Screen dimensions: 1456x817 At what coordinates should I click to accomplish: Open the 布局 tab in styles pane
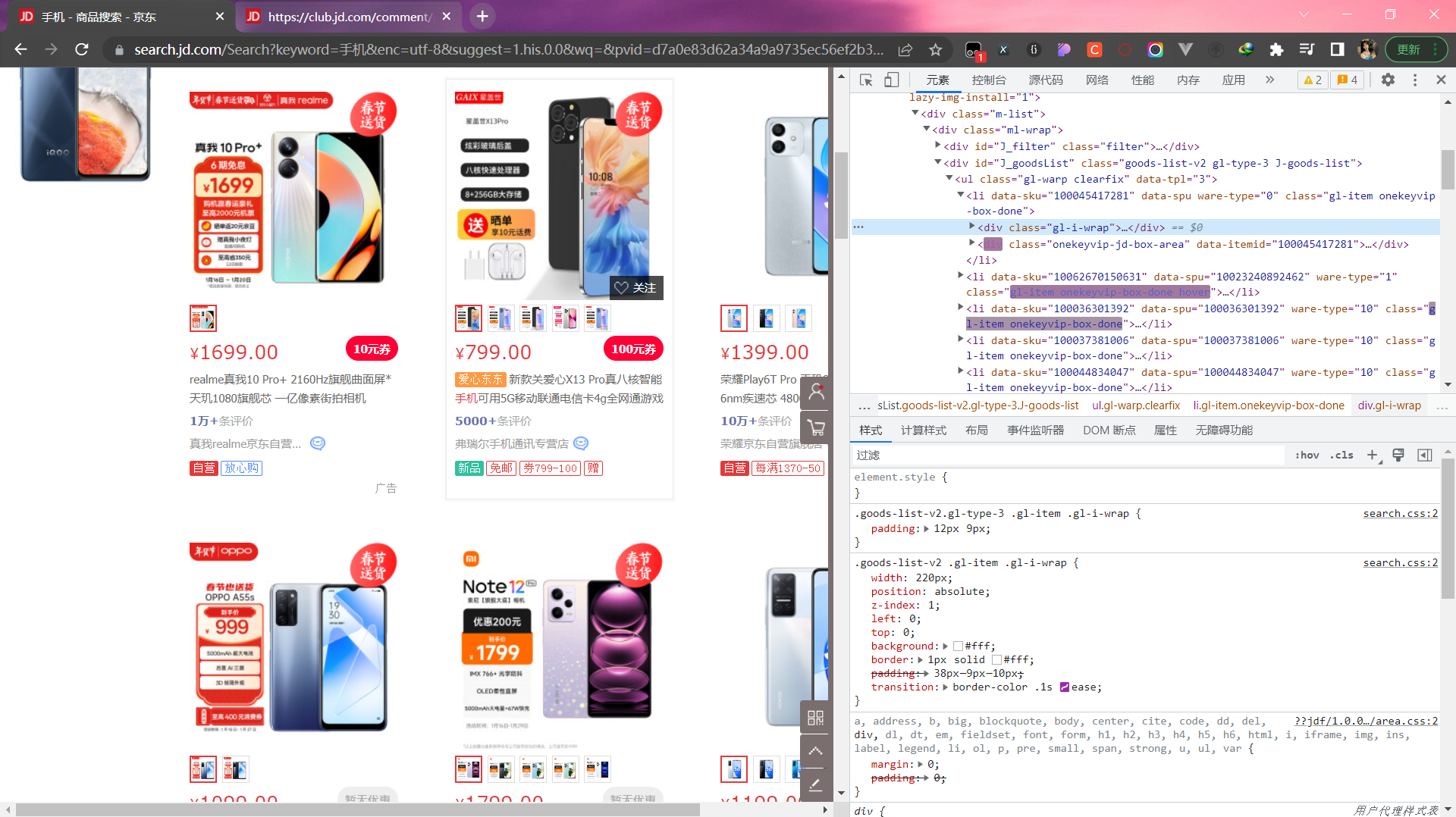[x=977, y=430]
